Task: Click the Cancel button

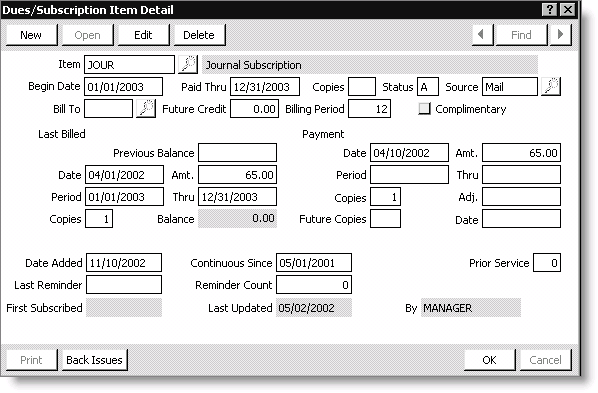Action: pos(546,360)
